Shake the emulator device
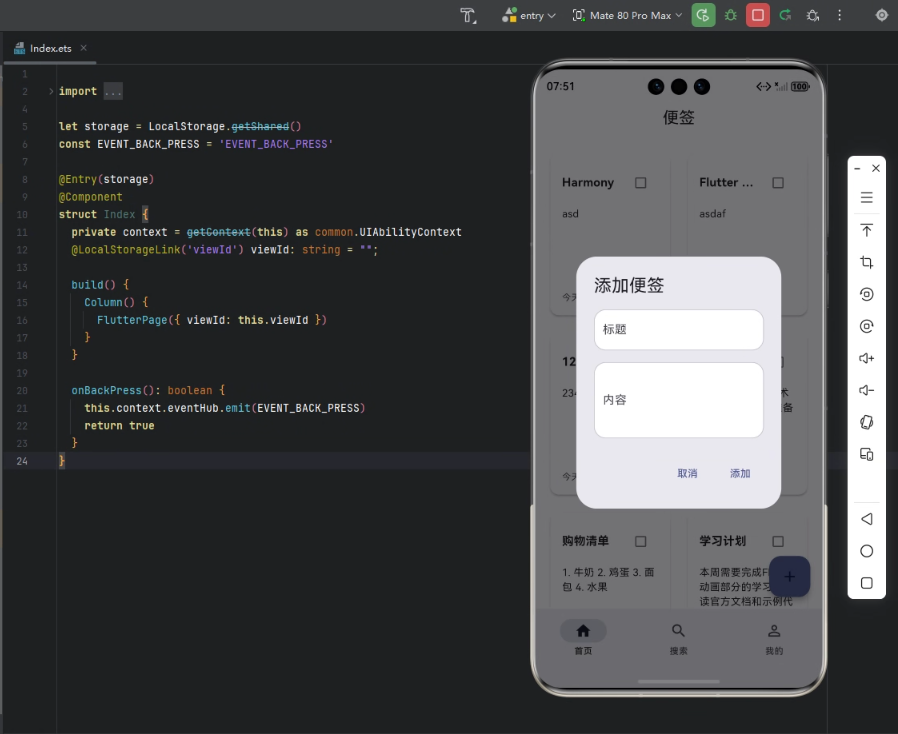This screenshot has width=898, height=734. (x=867, y=423)
